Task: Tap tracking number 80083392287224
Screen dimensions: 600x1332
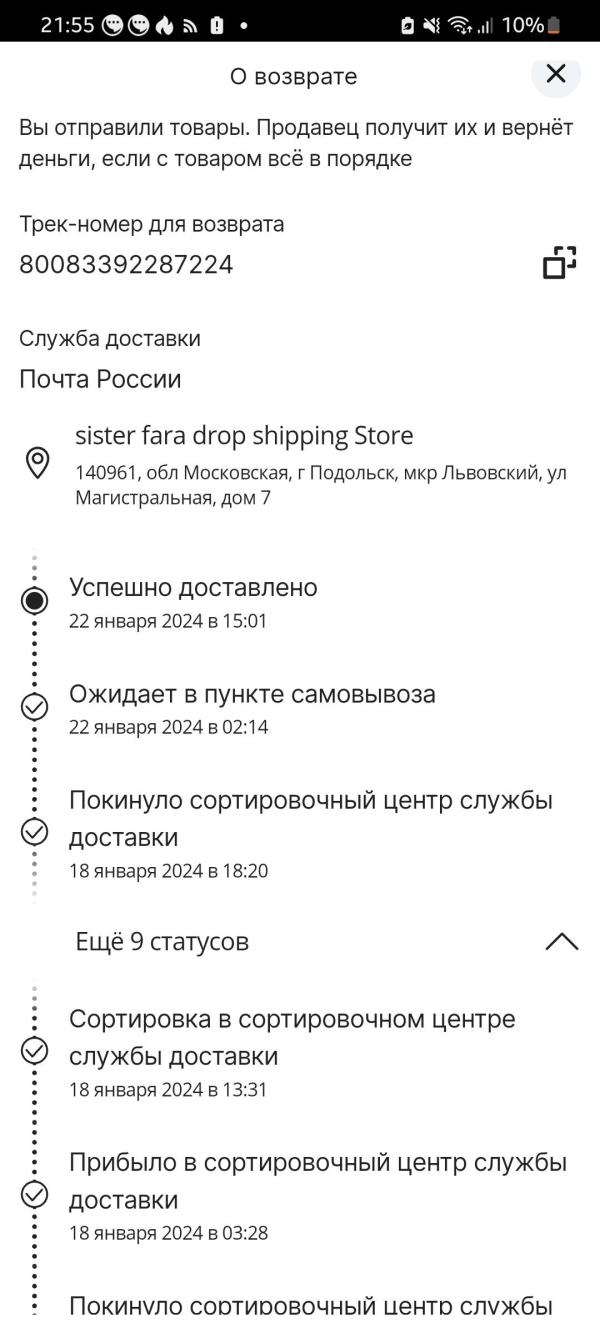Action: tap(126, 265)
